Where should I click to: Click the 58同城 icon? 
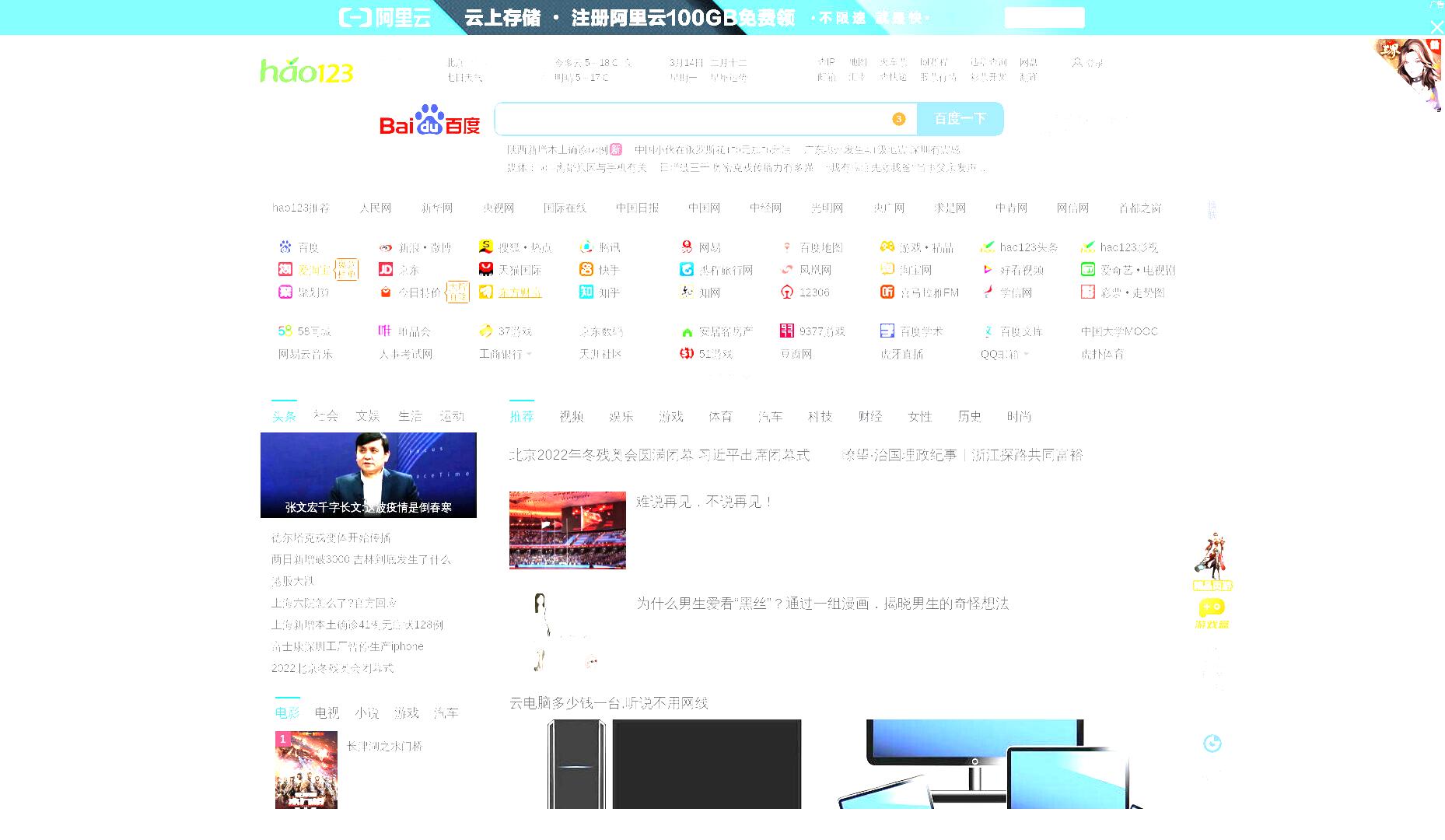285,331
